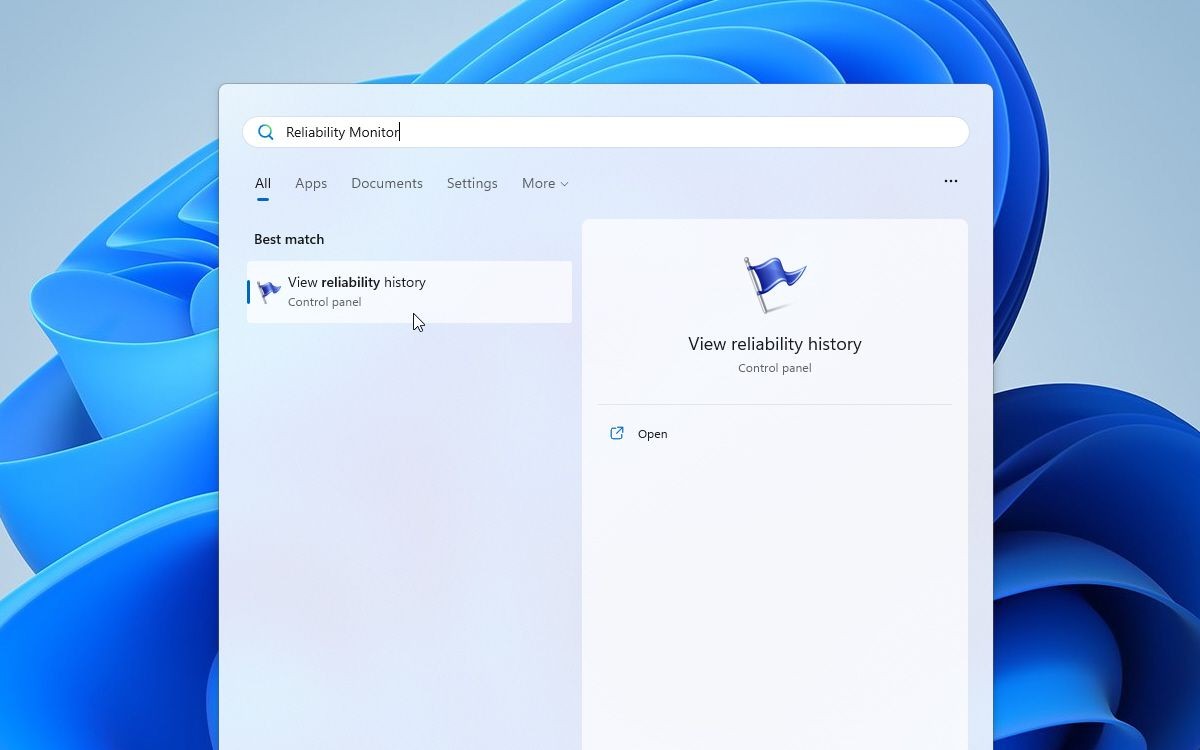Click the search box containing Reliability Monitor
This screenshot has height=750, width=1200.
click(605, 132)
